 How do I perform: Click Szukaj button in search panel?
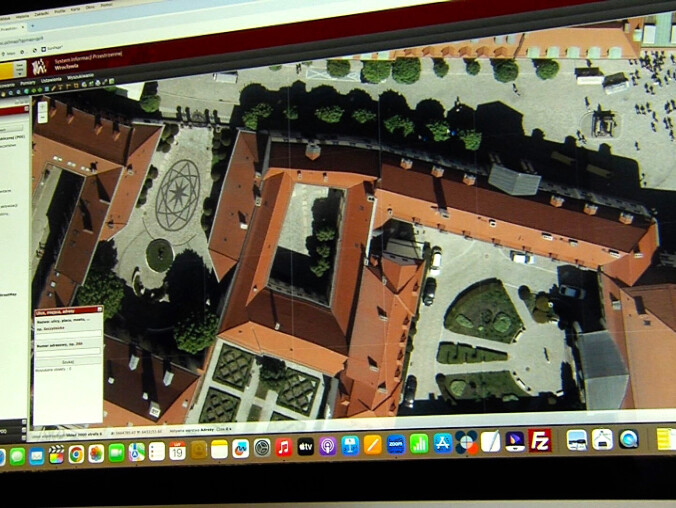68,362
